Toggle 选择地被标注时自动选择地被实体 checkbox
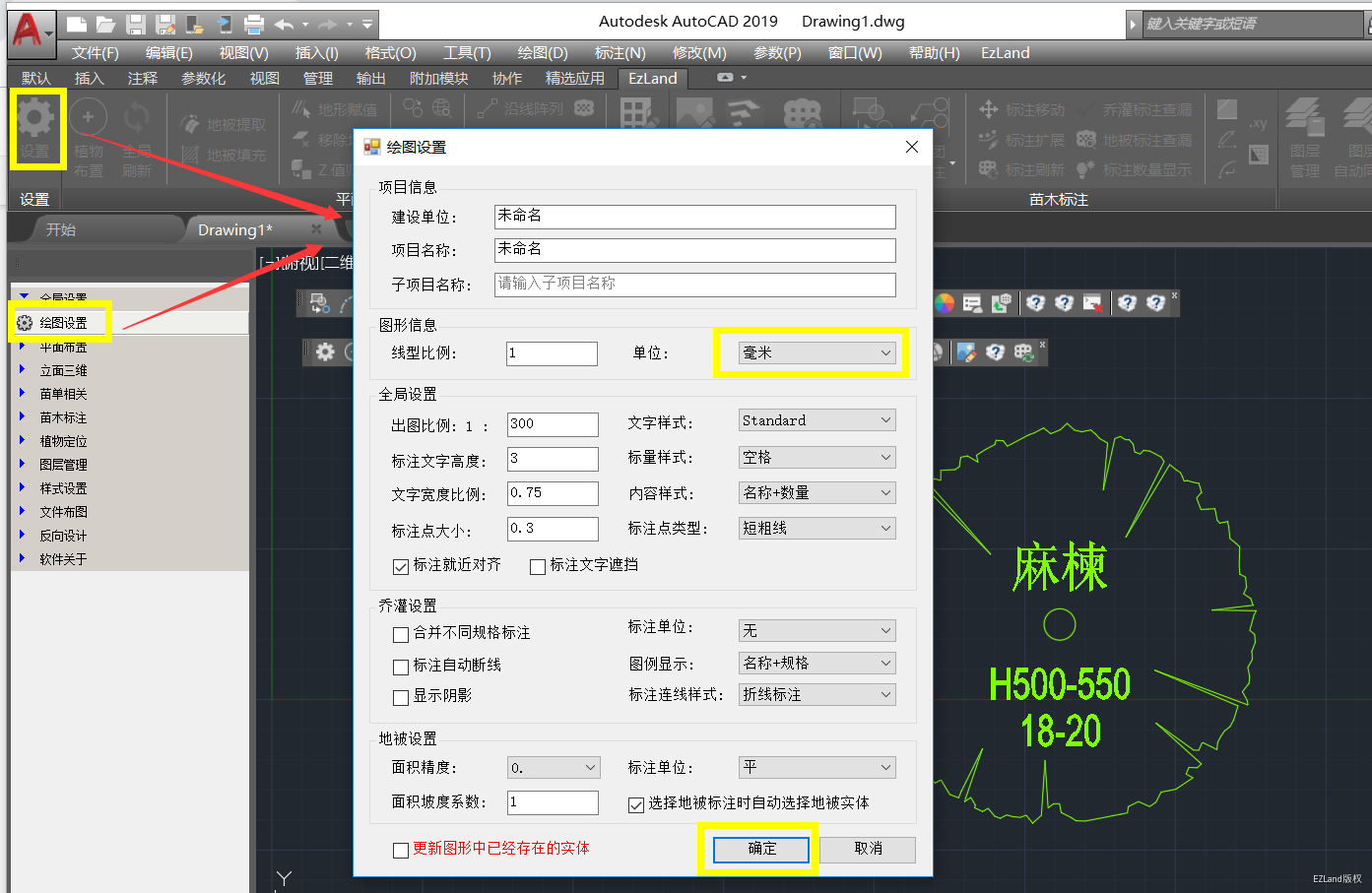The width and height of the screenshot is (1372, 893). (x=636, y=804)
